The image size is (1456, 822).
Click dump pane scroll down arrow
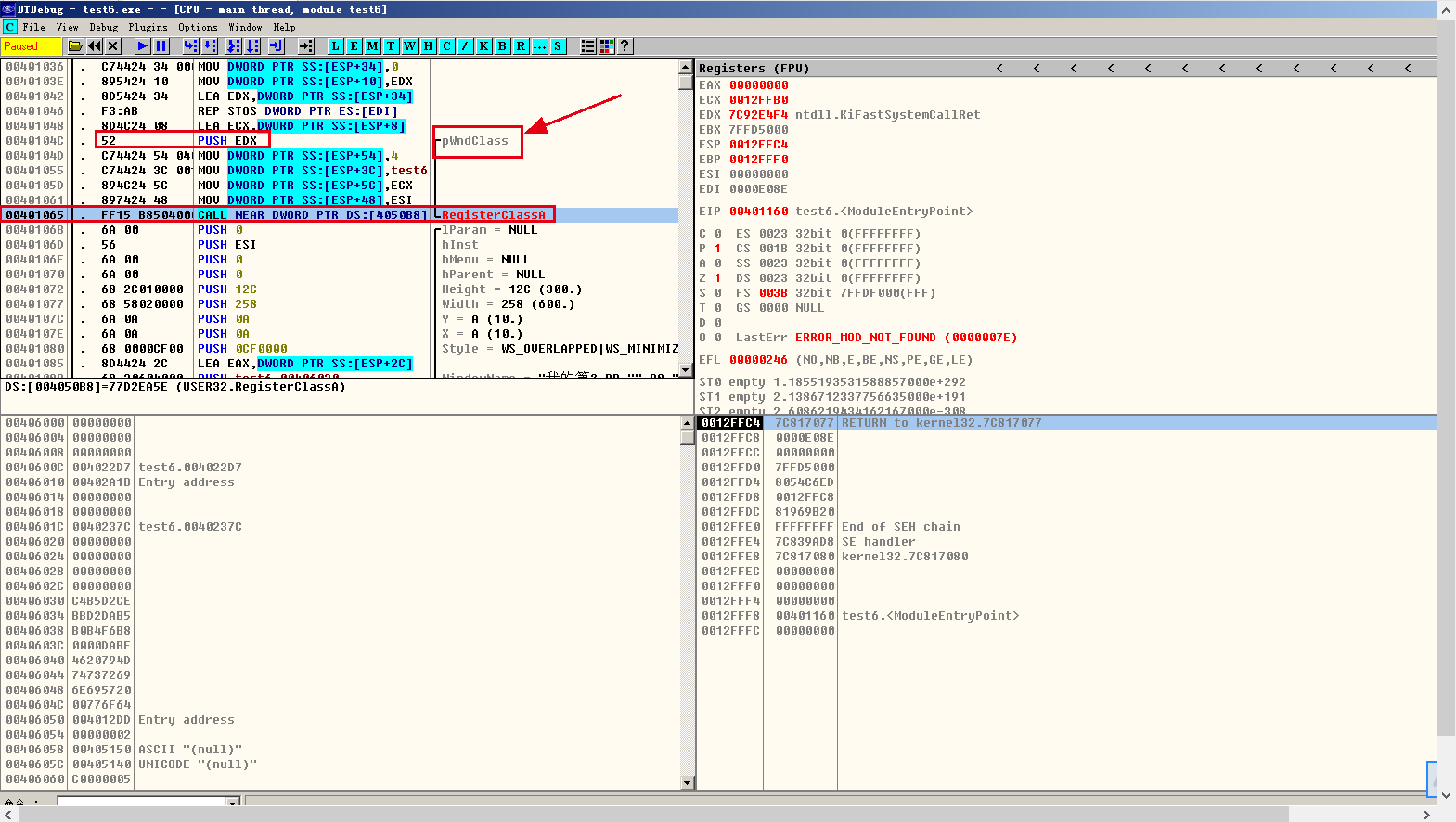pos(687,782)
